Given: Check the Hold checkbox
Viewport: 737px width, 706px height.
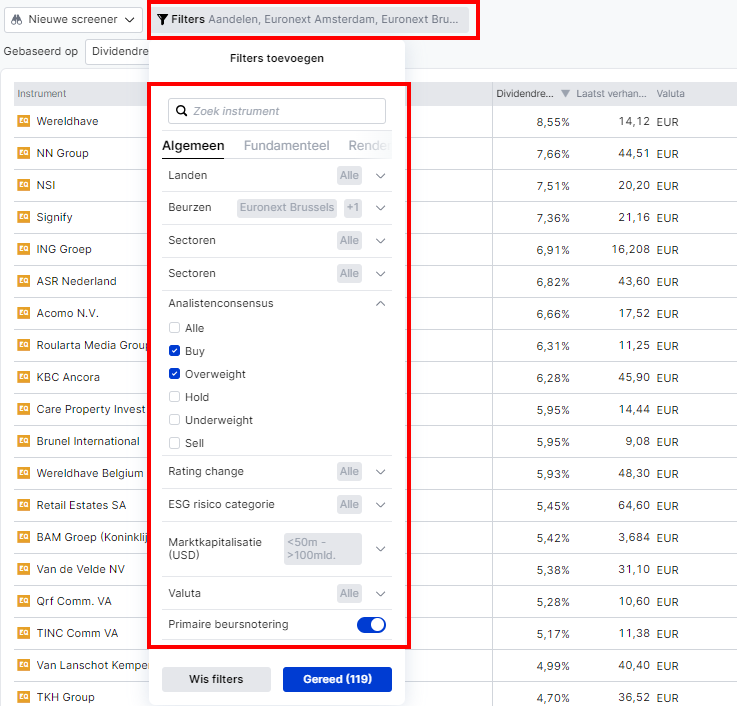Looking at the screenshot, I should 174,397.
